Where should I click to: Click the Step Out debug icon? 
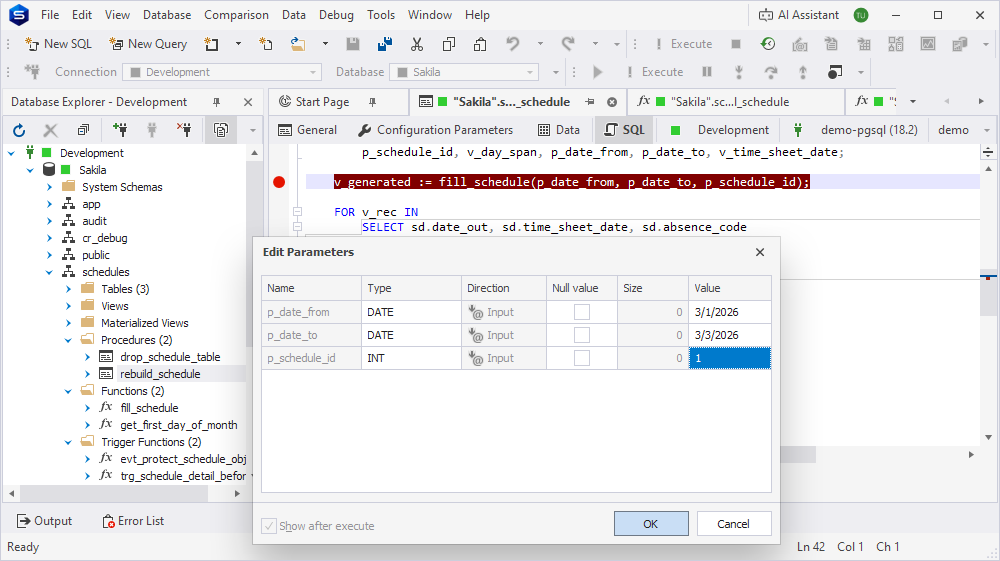coord(802,72)
